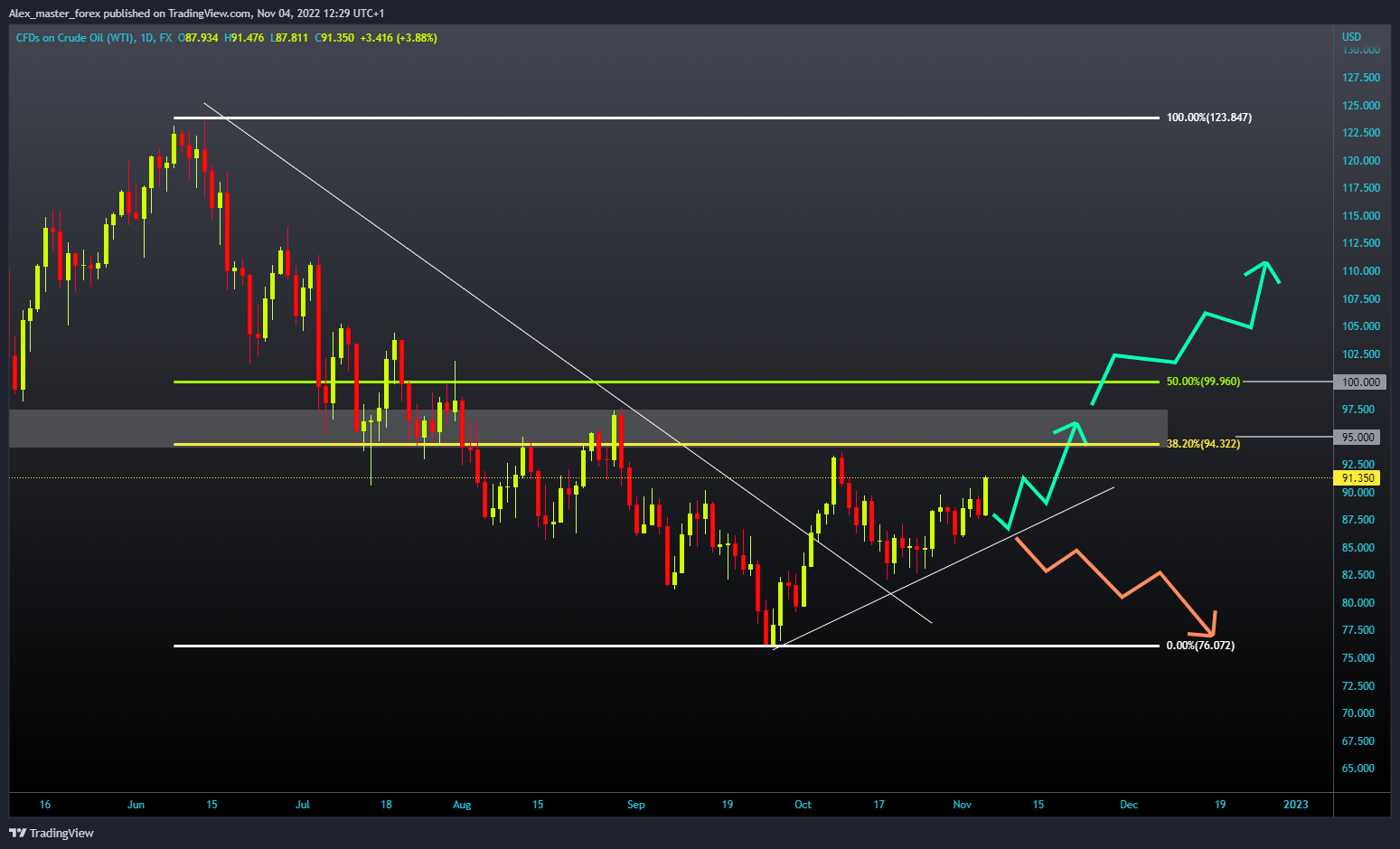The width and height of the screenshot is (1400, 849).
Task: Click the 'Alex_master_forex published on TradingView.com' text
Action: tap(129, 13)
